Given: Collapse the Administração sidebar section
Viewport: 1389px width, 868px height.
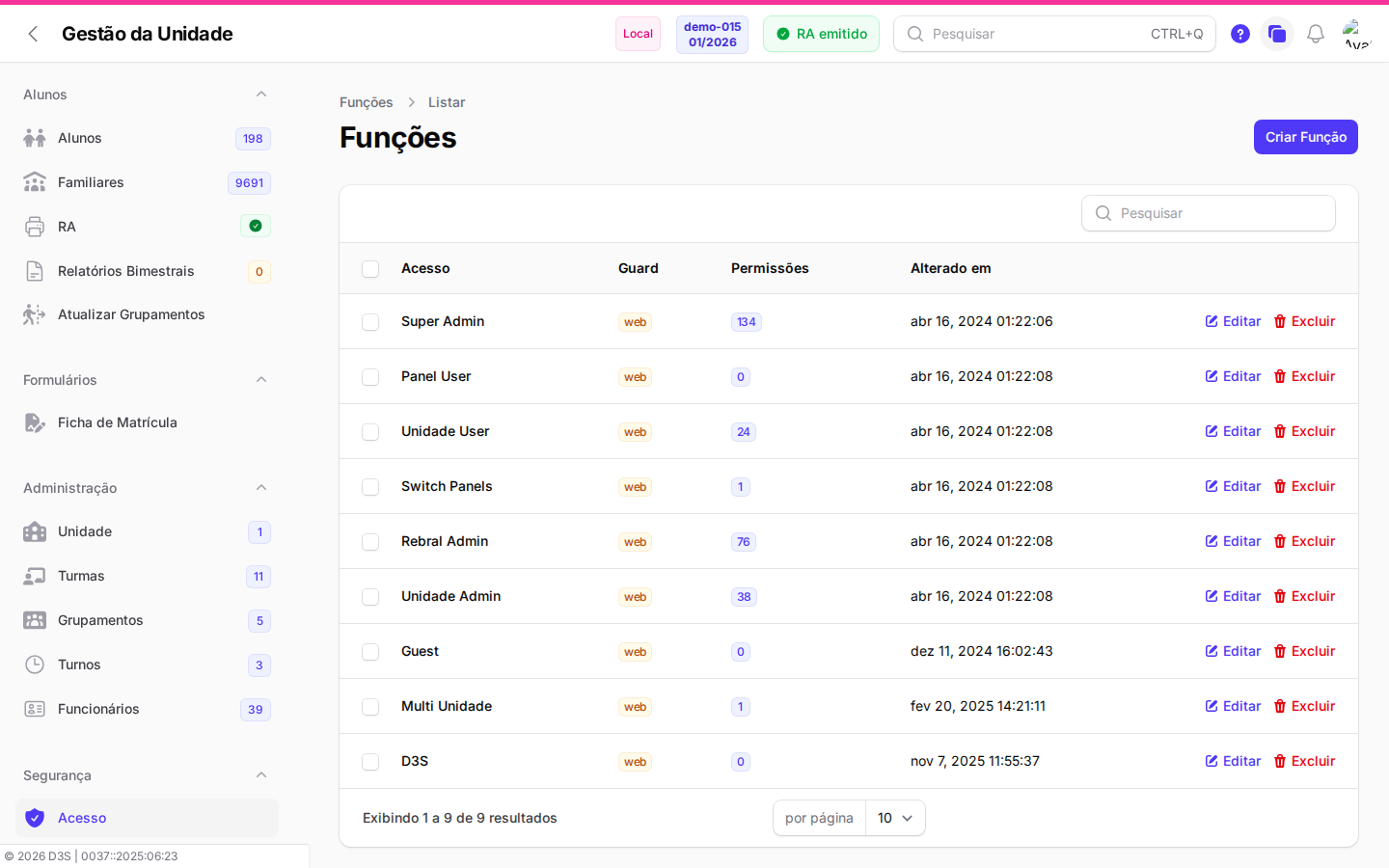Looking at the screenshot, I should (261, 487).
